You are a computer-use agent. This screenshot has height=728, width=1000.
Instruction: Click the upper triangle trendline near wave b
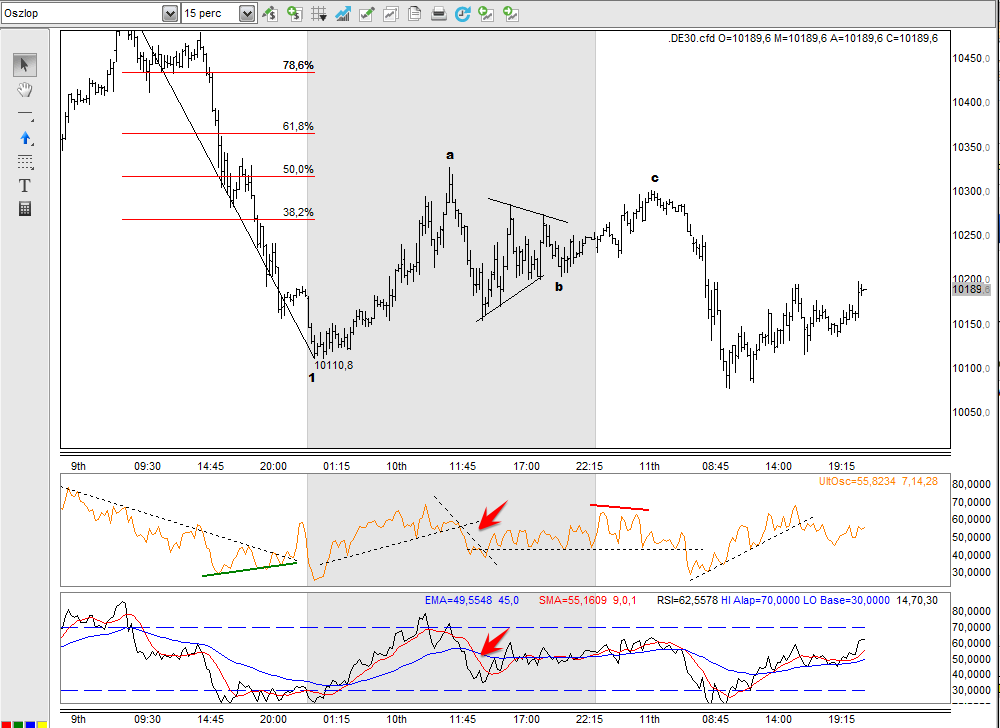[527, 210]
